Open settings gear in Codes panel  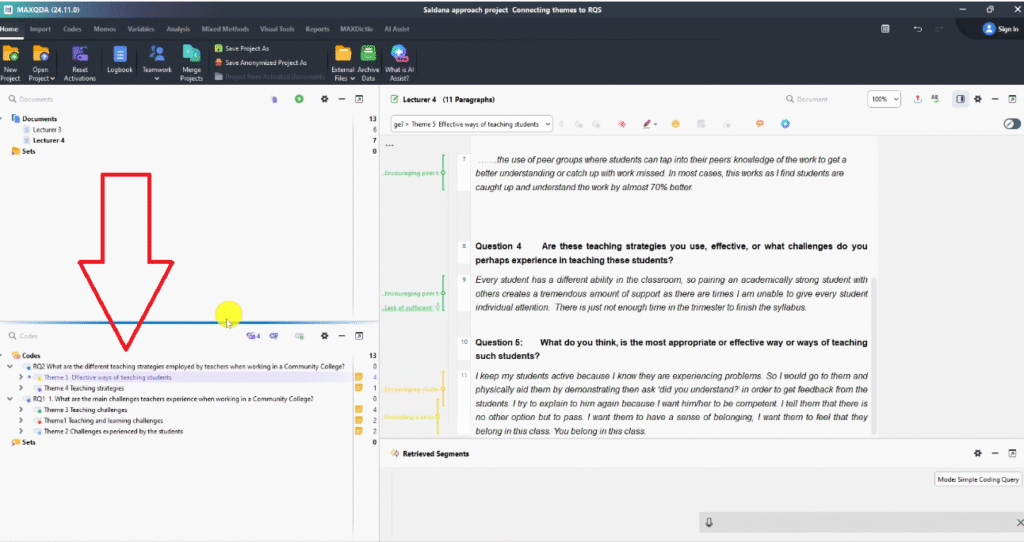[324, 336]
